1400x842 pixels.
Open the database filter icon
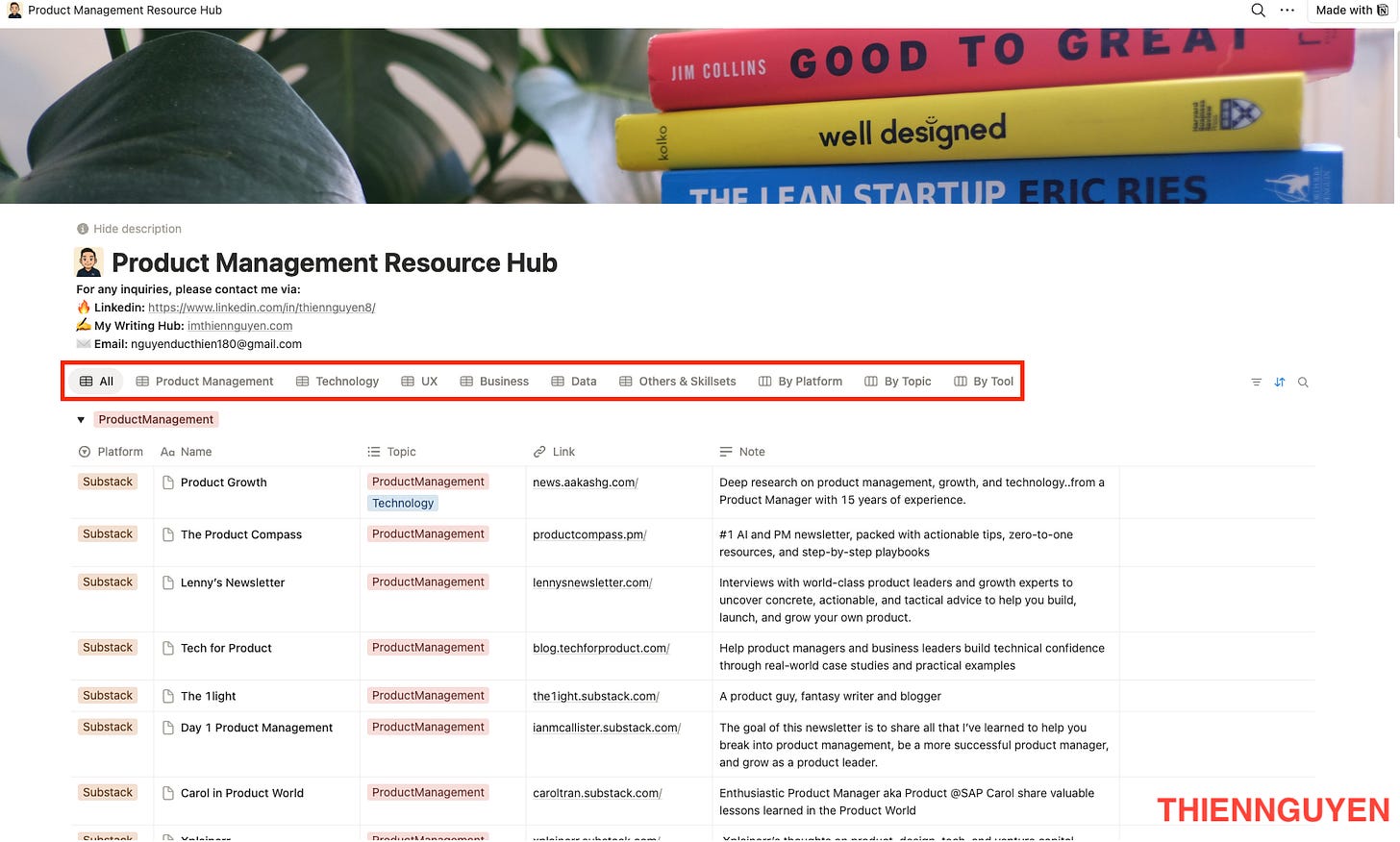pyautogui.click(x=1256, y=383)
